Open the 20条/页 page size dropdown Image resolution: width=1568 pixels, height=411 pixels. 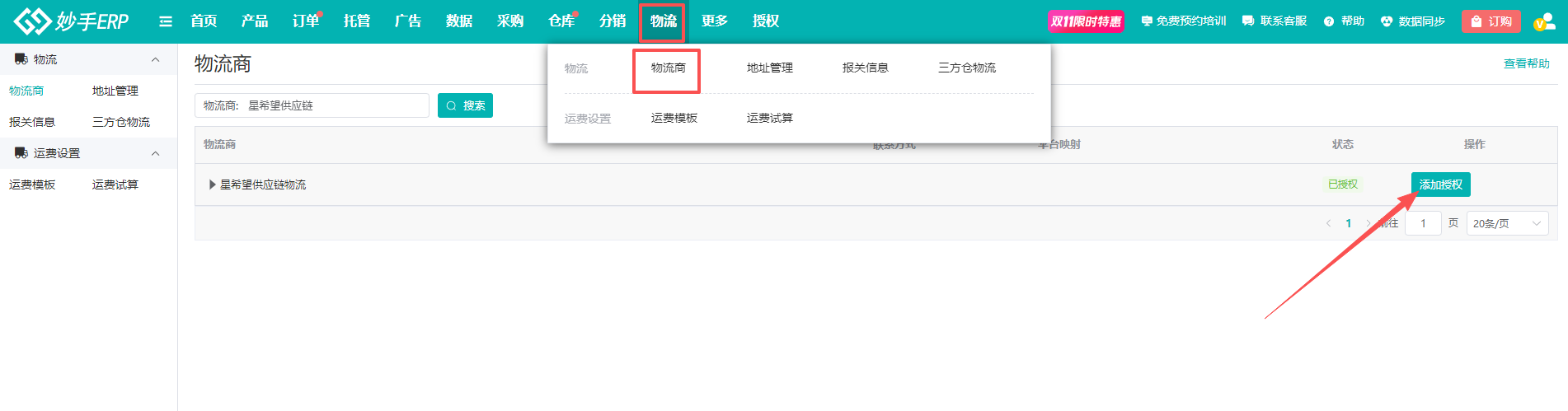pos(1506,223)
